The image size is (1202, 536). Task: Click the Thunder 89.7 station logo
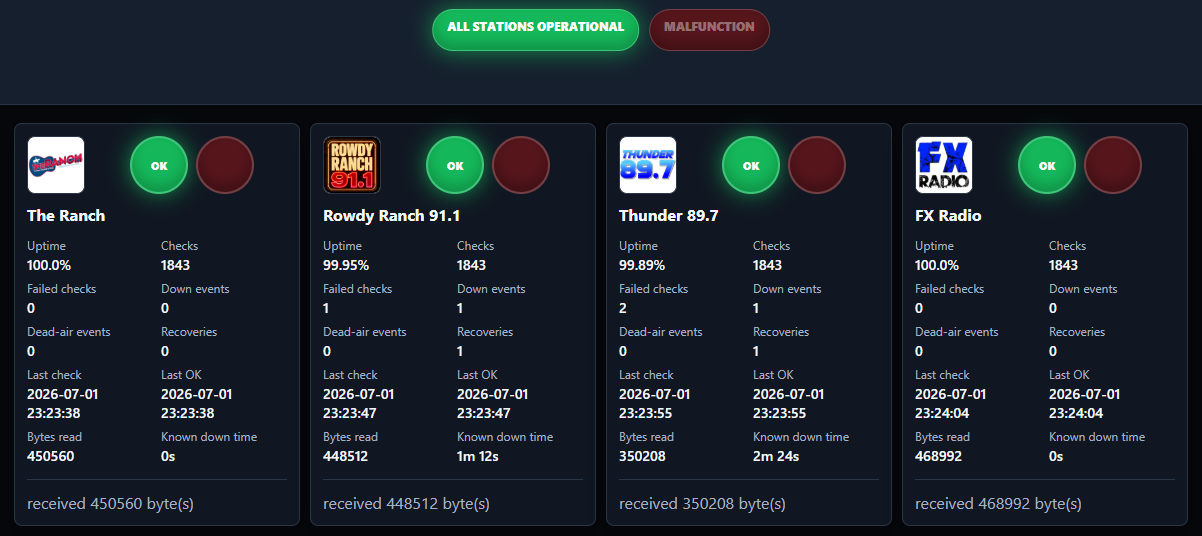[648, 165]
